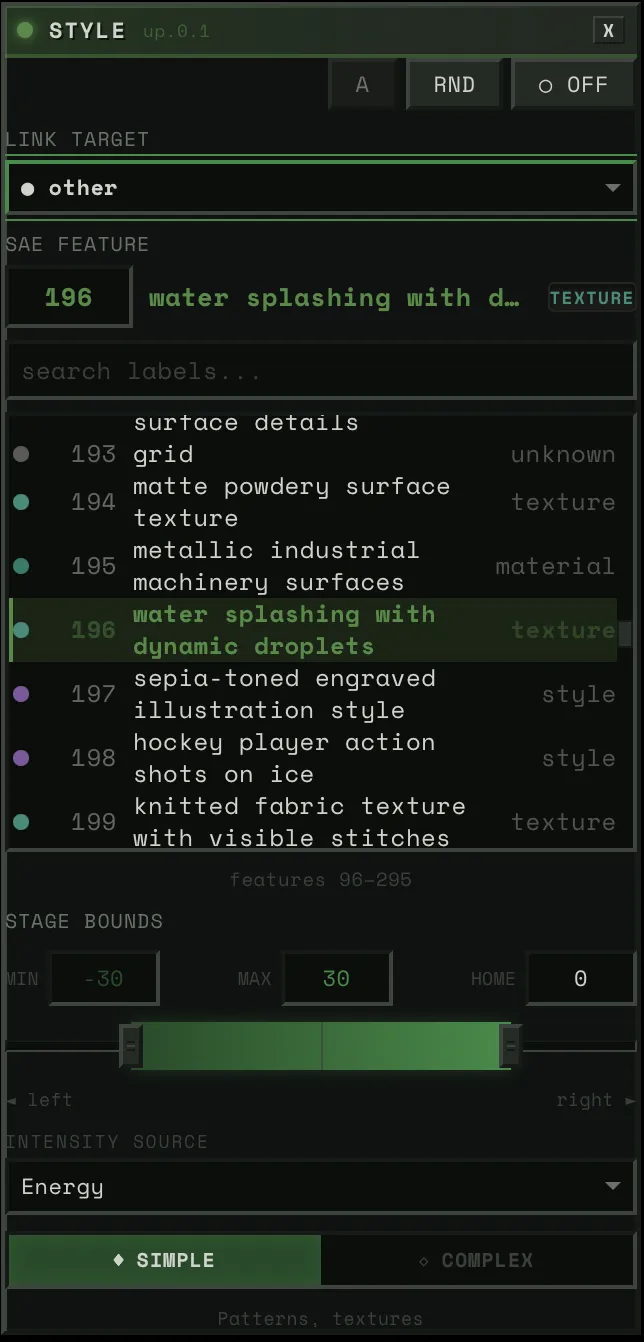
Task: Open the LINK TARGET dropdown showing other
Action: 320,187
